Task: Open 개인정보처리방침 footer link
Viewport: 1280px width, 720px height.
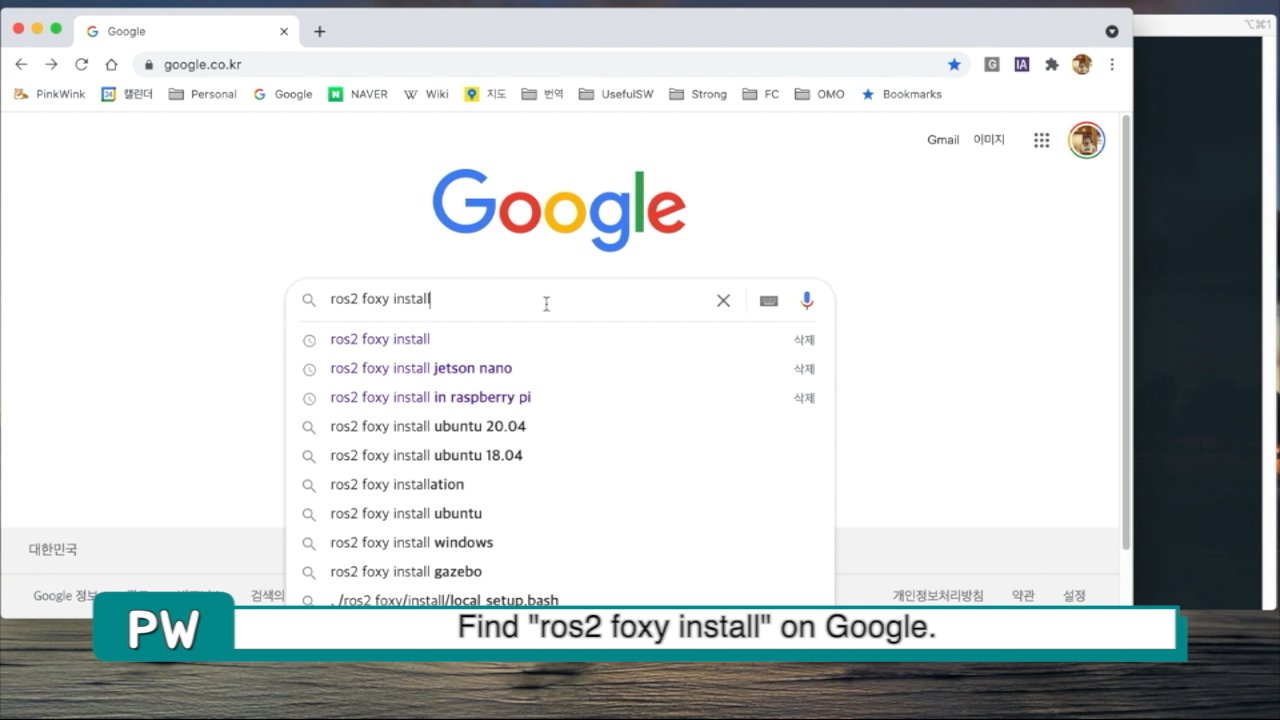Action: point(938,595)
